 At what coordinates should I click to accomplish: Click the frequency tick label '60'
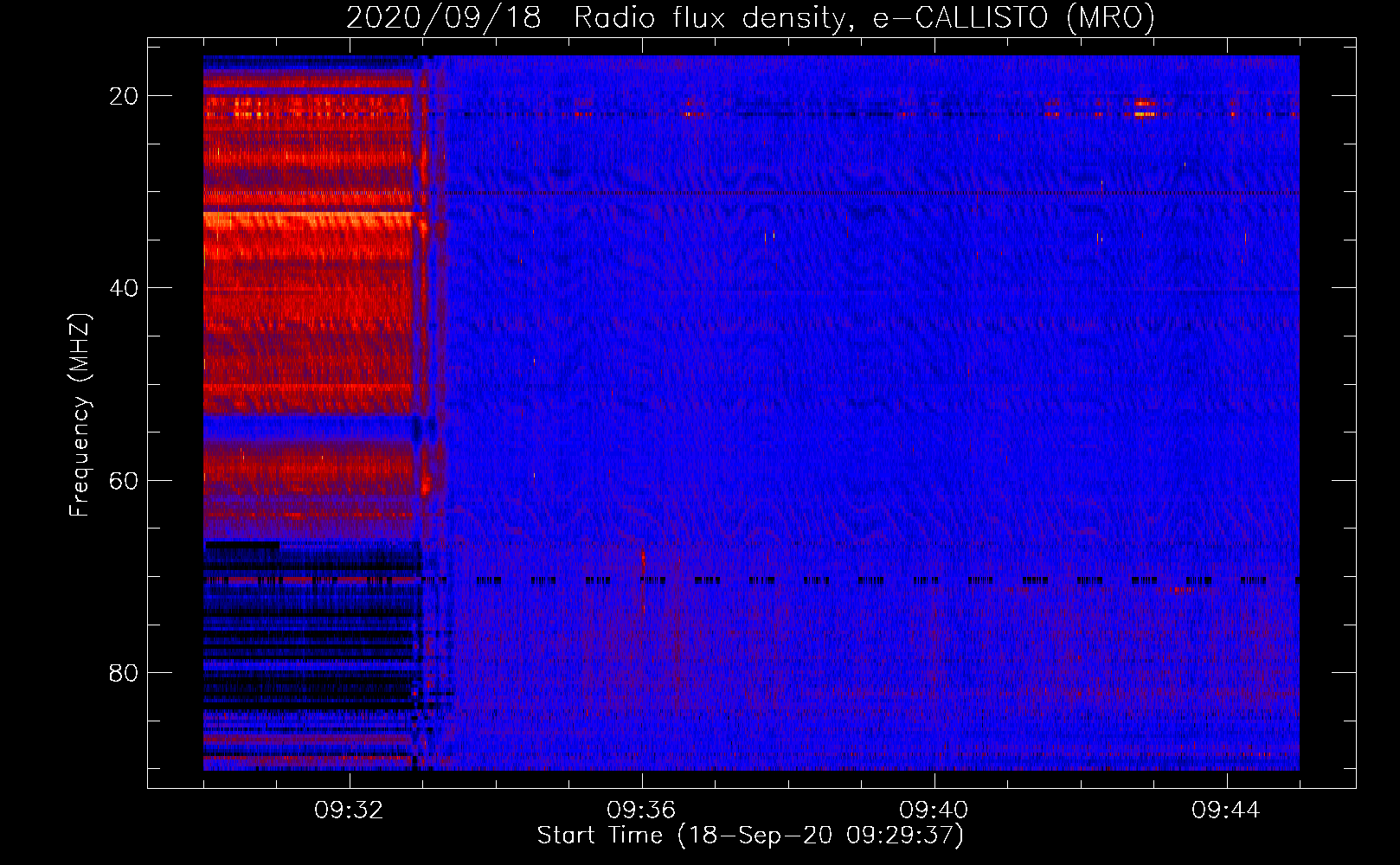[124, 480]
